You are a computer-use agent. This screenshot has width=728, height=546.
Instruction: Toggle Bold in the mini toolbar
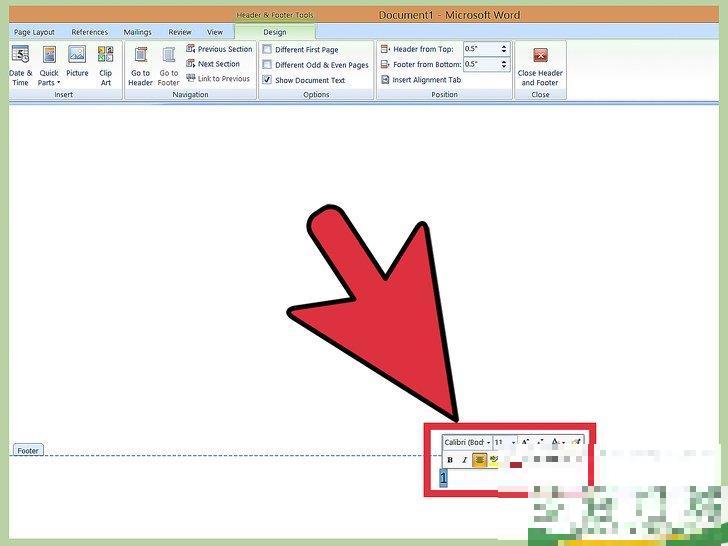pyautogui.click(x=450, y=460)
